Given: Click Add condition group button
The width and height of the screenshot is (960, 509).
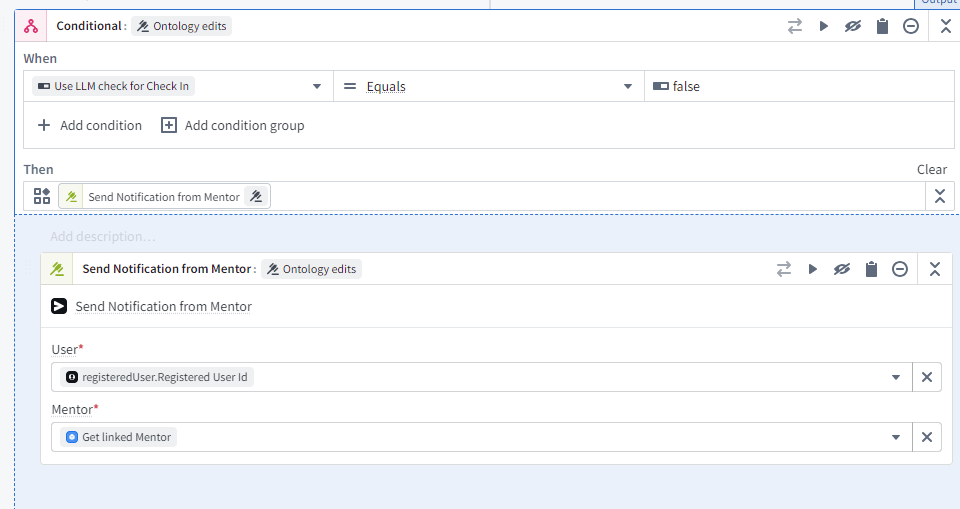Looking at the screenshot, I should 233,126.
